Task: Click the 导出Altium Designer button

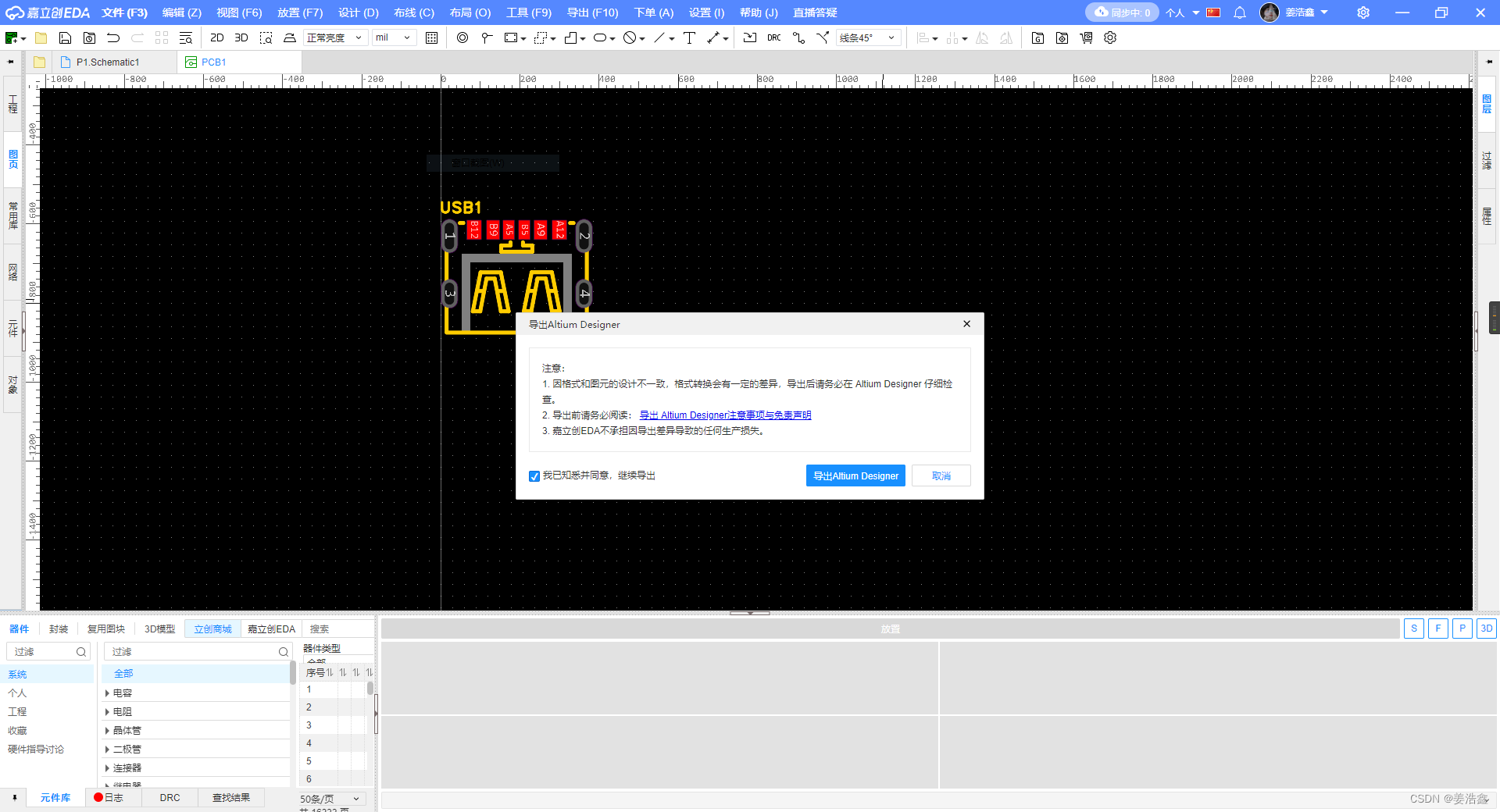Action: point(855,476)
